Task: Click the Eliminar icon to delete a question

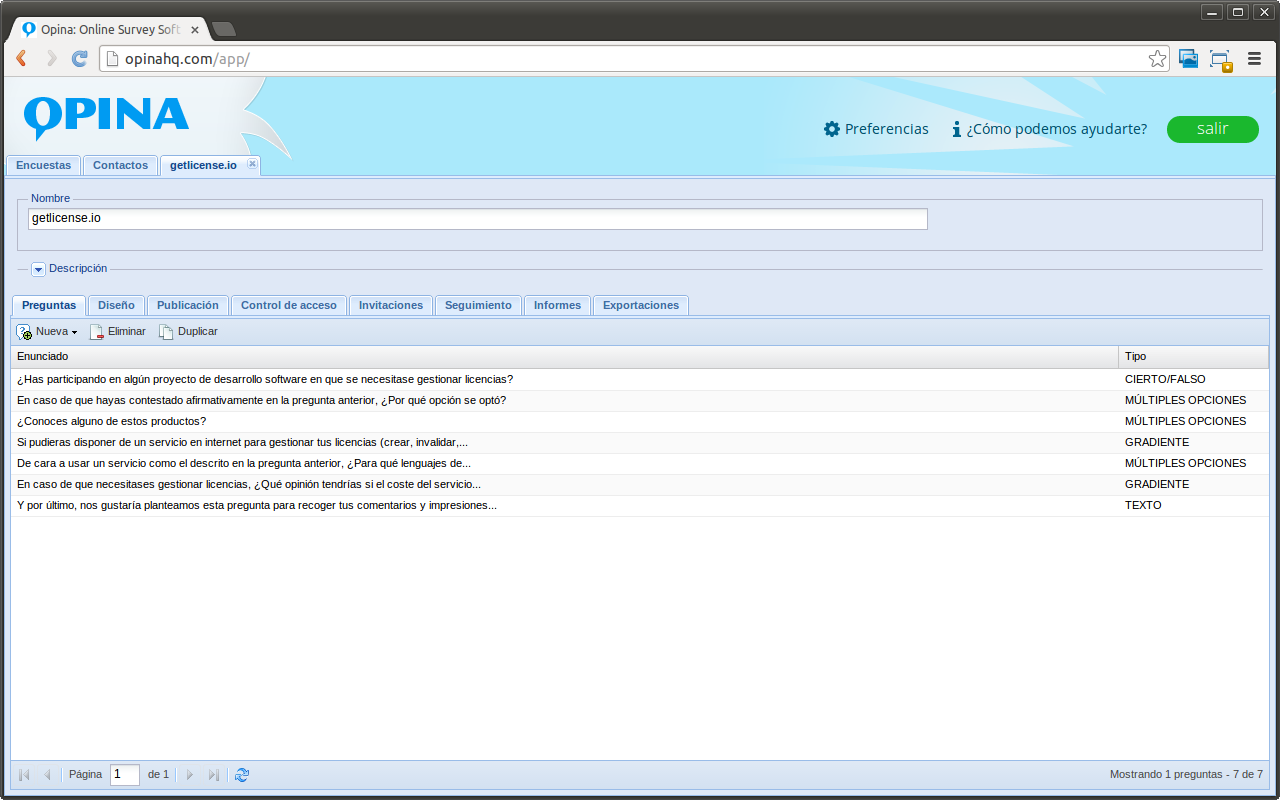Action: coord(97,331)
